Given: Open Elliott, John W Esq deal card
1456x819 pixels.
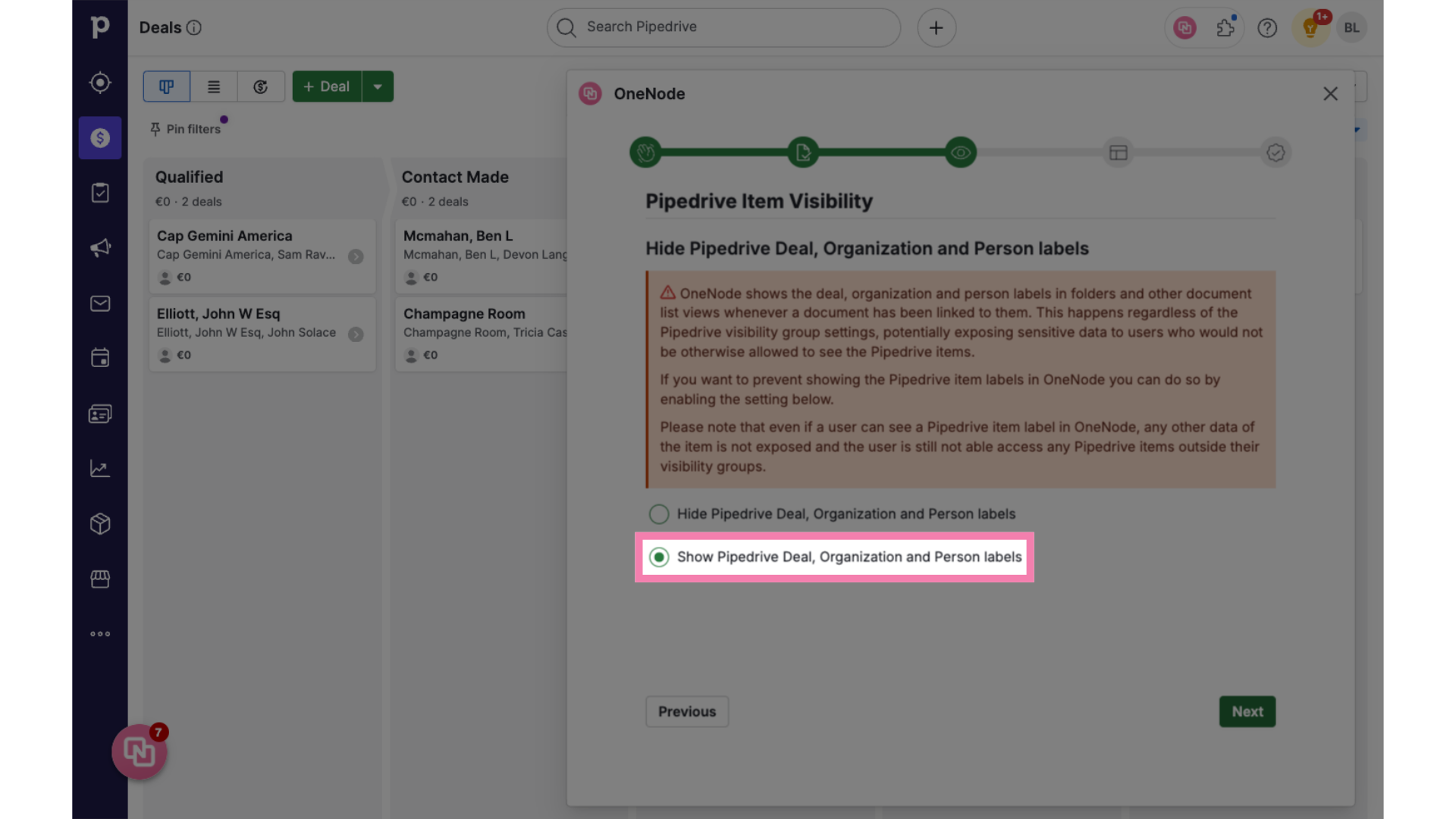Looking at the screenshot, I should (262, 334).
